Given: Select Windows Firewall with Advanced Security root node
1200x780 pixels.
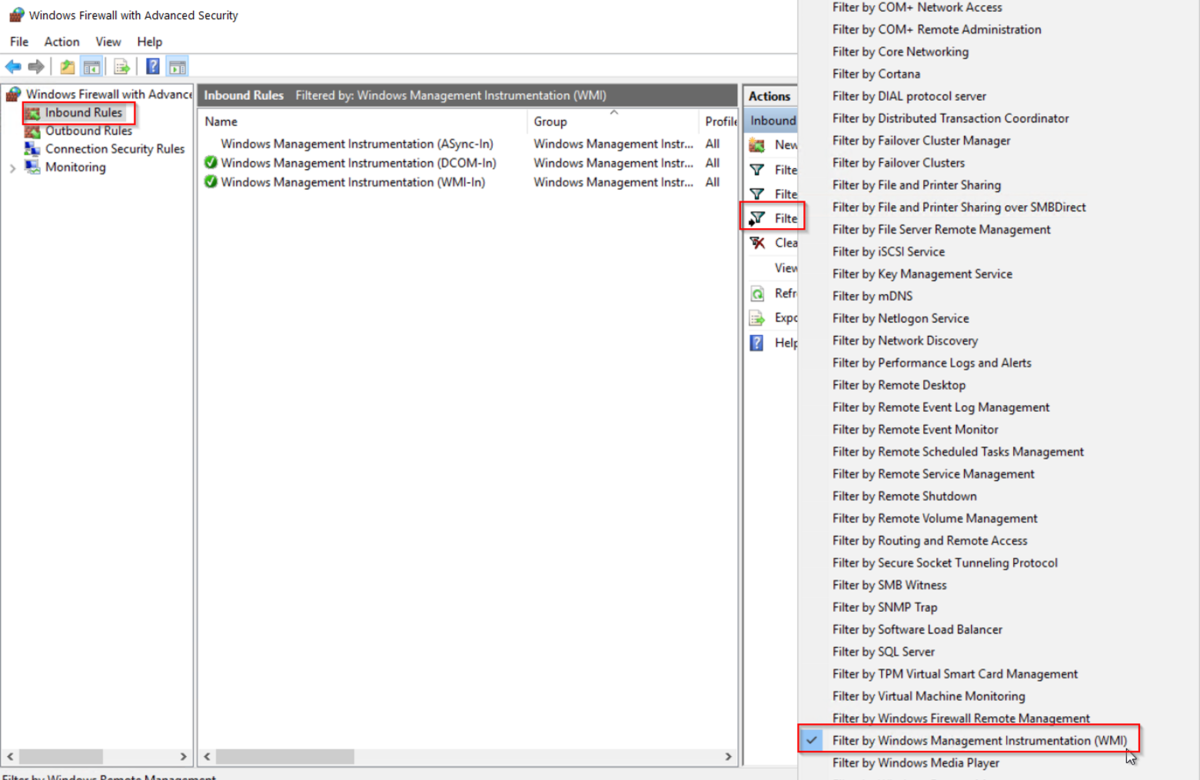Looking at the screenshot, I should 109,94.
